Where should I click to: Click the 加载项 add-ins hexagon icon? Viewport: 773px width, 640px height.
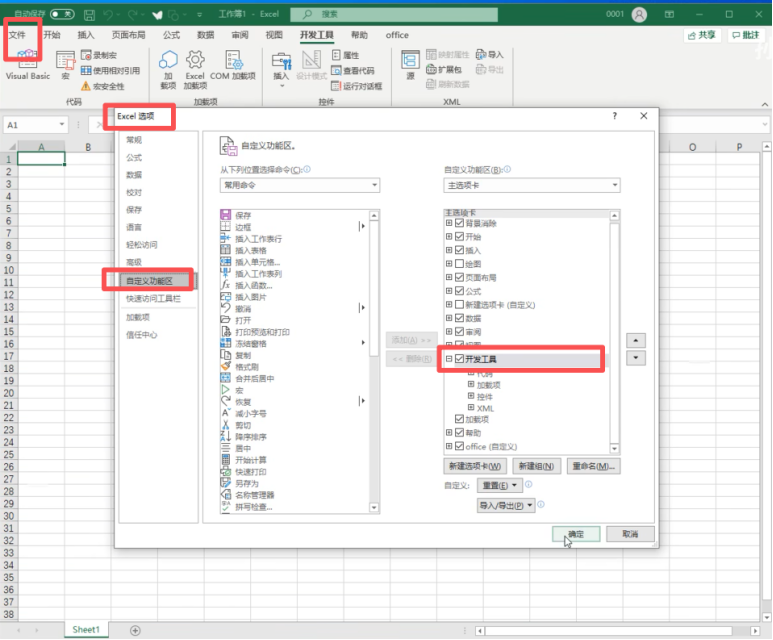coord(168,60)
